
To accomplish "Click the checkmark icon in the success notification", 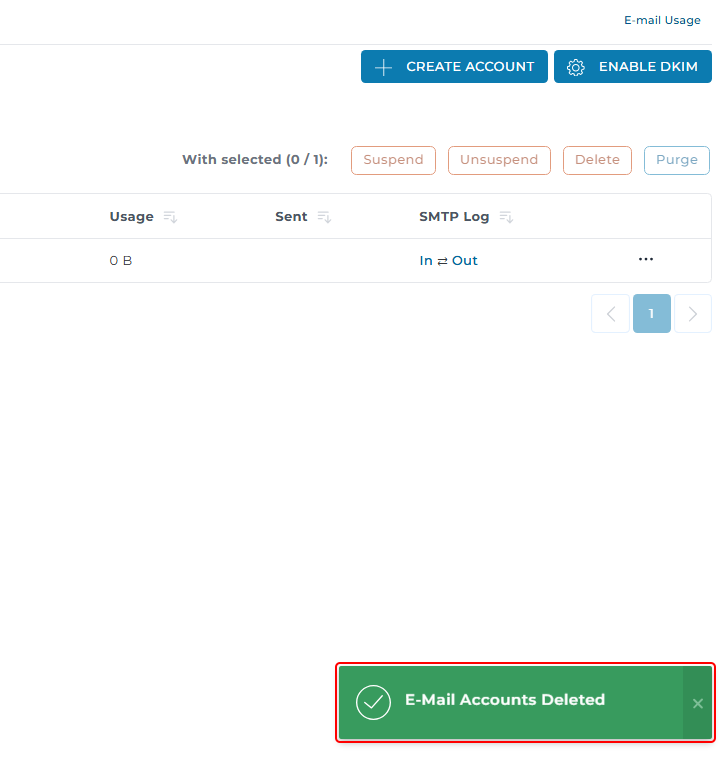I will pyautogui.click(x=374, y=703).
